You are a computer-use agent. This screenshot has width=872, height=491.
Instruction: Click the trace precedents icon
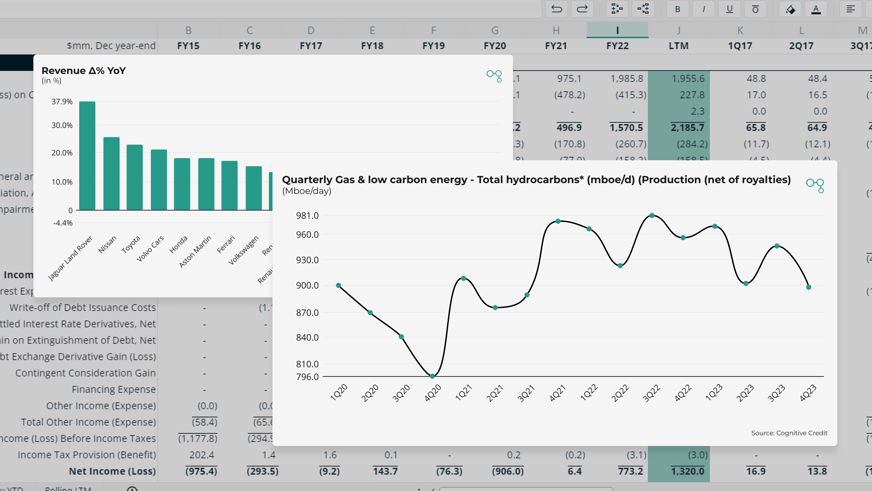pyautogui.click(x=617, y=8)
